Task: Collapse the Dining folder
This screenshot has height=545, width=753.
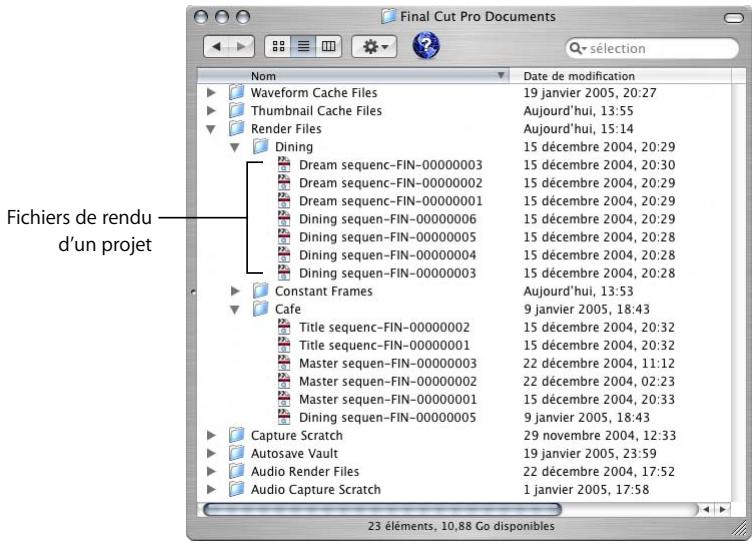Action: (235, 147)
